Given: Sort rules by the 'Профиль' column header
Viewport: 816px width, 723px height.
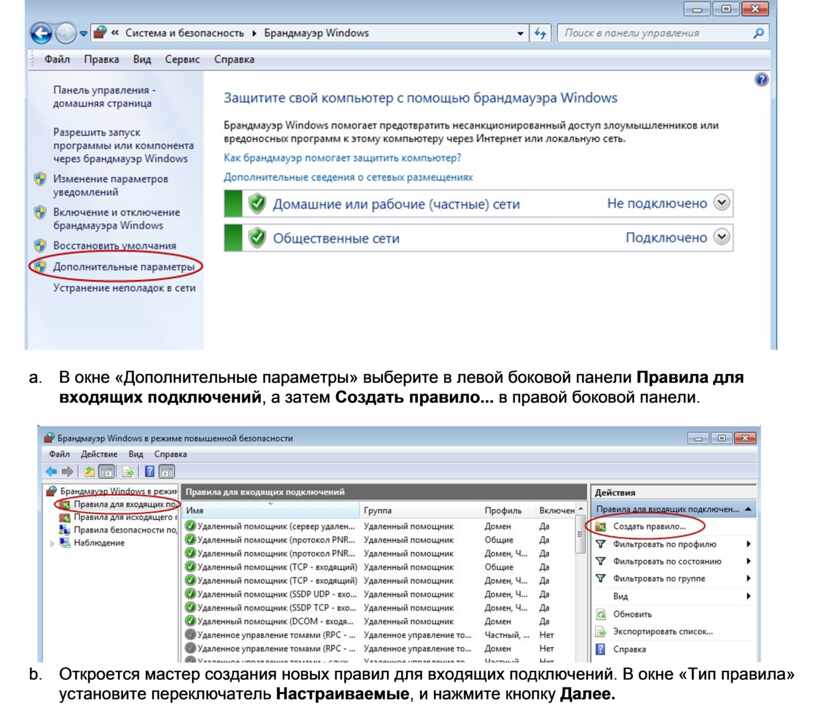Looking at the screenshot, I should click(x=508, y=510).
